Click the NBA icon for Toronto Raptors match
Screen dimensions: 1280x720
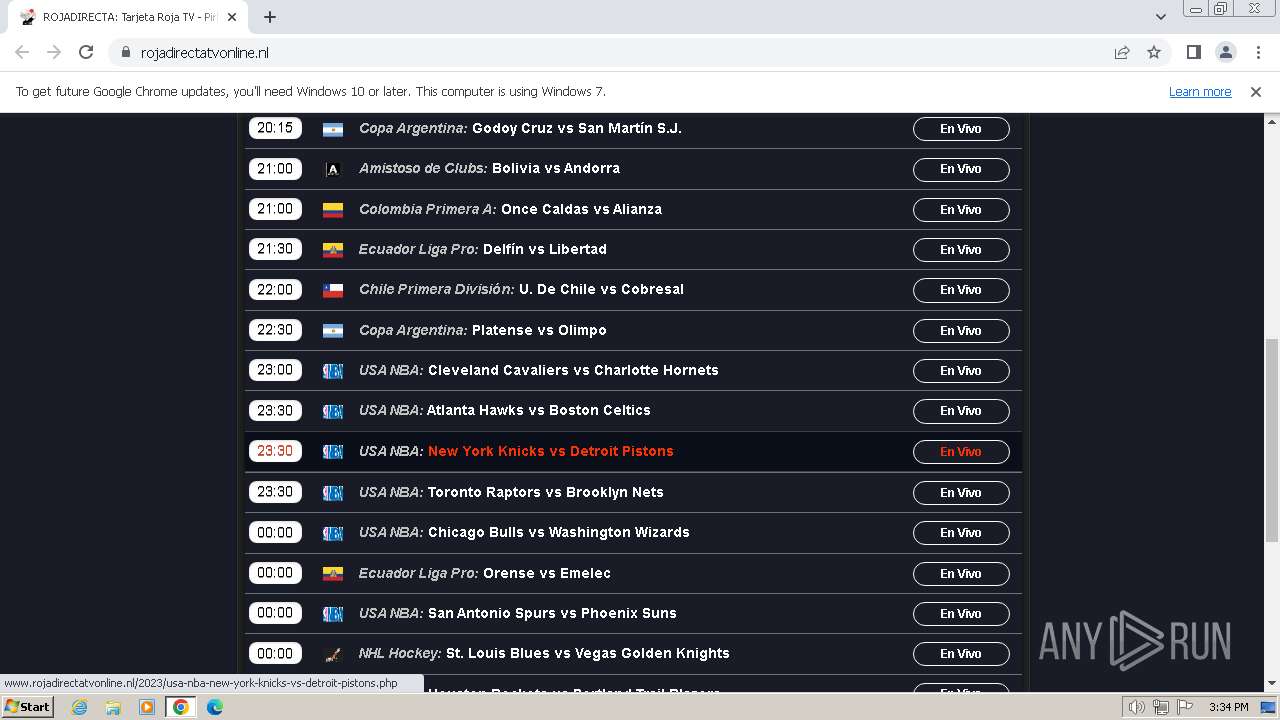pyautogui.click(x=333, y=493)
